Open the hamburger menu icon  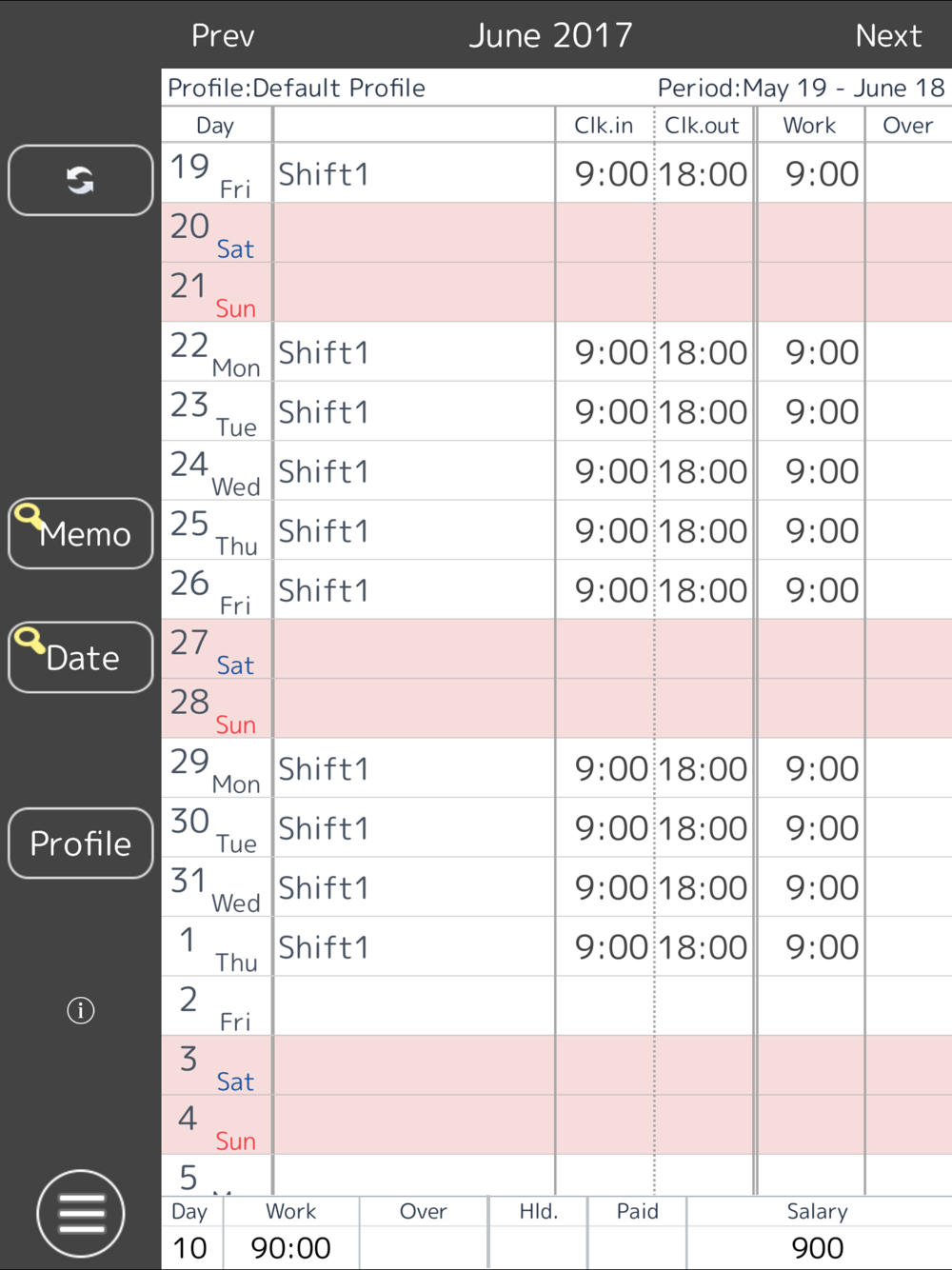point(81,1213)
